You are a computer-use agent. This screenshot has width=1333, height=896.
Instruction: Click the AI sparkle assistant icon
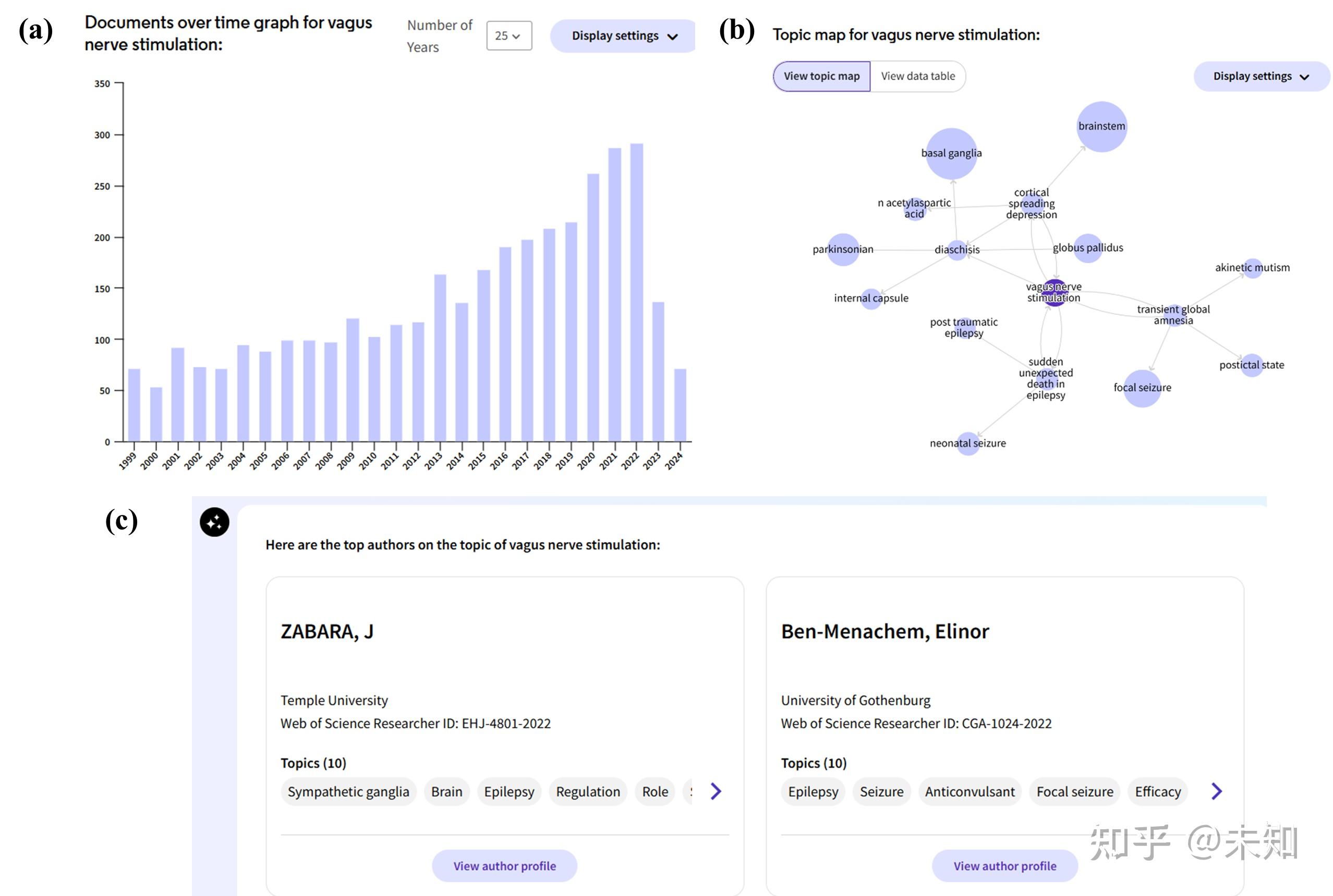pyautogui.click(x=214, y=522)
